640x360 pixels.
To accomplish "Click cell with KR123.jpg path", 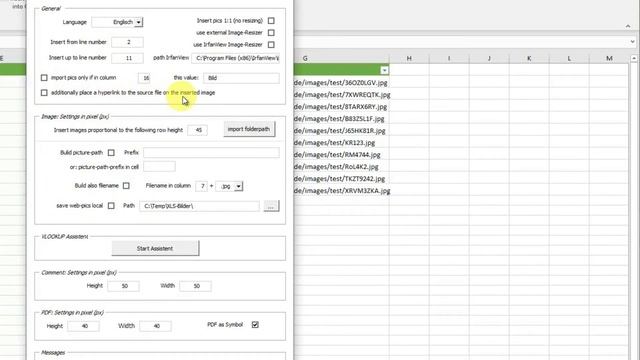I will click(341, 143).
